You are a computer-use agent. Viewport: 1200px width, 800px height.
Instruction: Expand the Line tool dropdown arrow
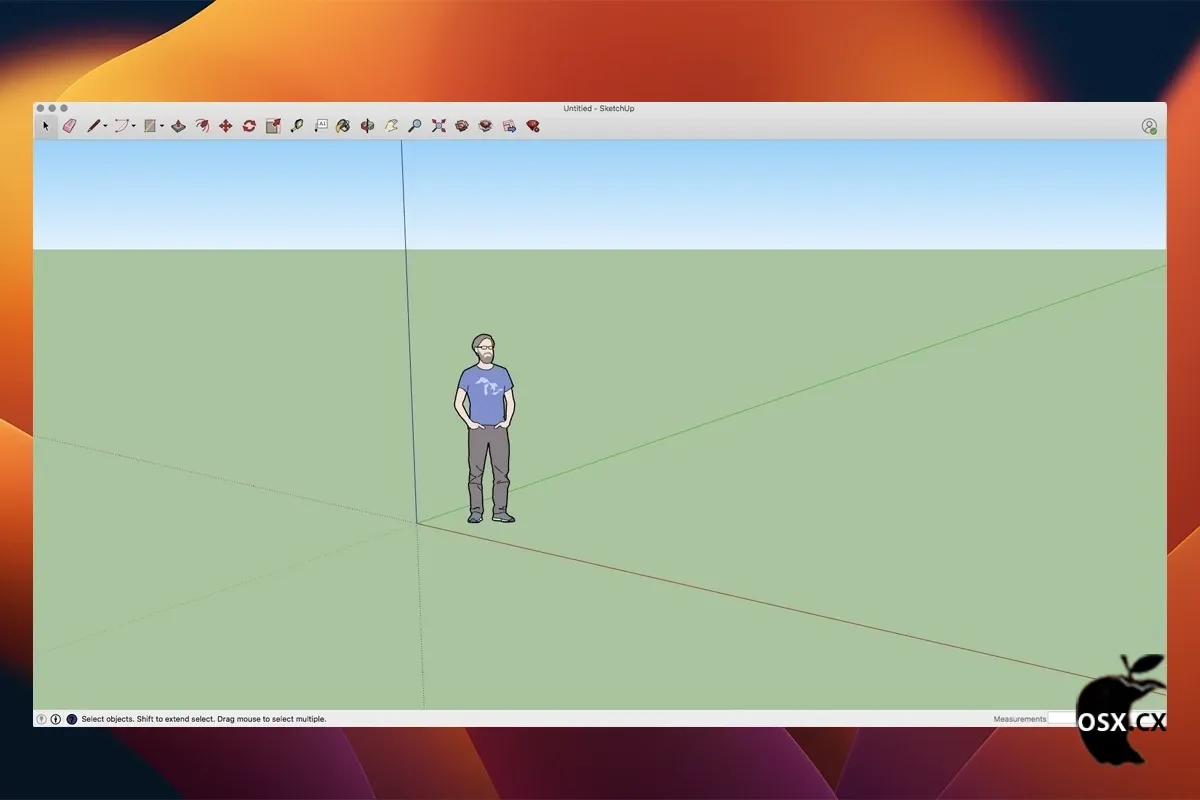click(105, 127)
